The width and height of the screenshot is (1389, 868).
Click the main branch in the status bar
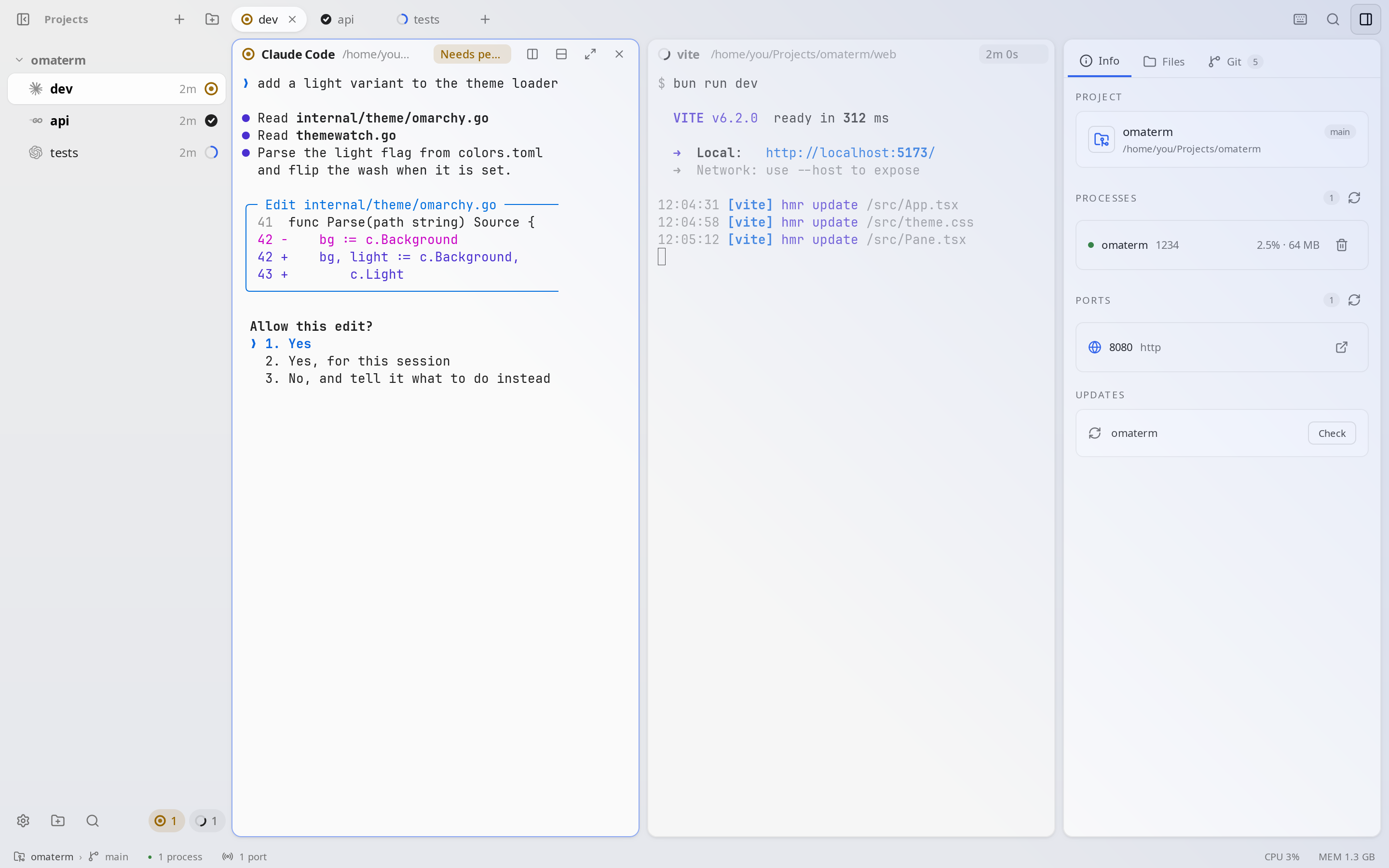coord(109,856)
